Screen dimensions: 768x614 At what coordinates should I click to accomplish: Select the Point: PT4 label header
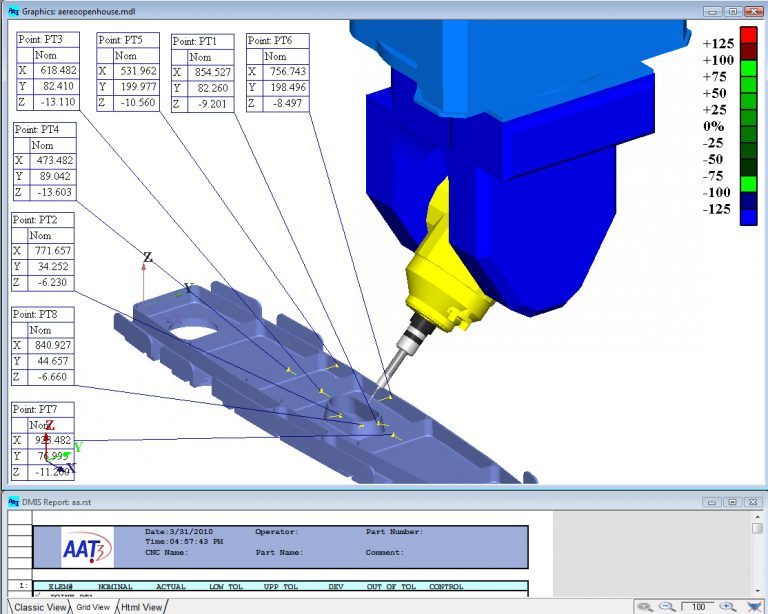[x=45, y=130]
